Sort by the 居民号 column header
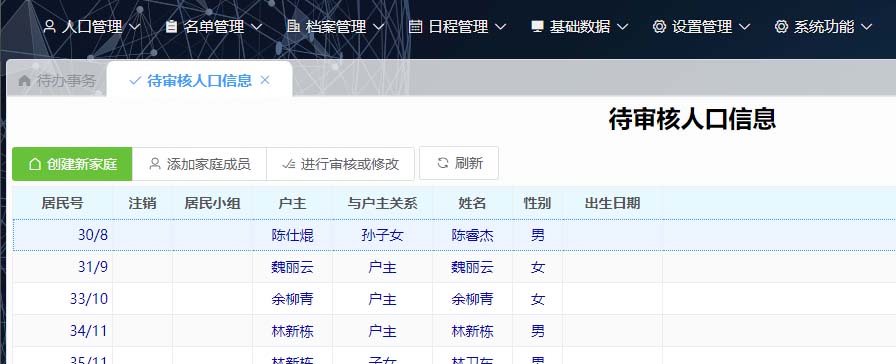This screenshot has height=364, width=896. (62, 203)
